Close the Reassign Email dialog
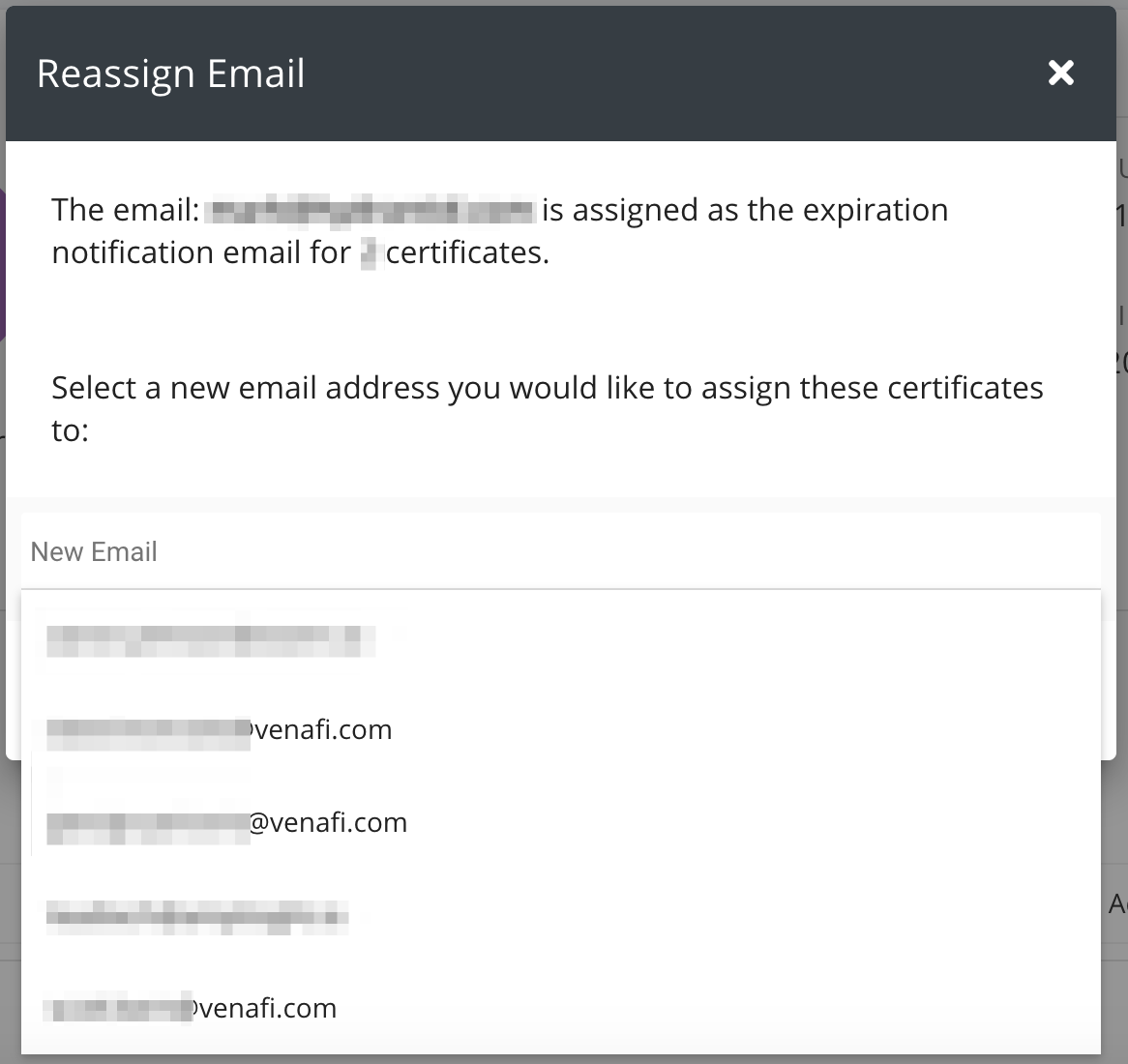The image size is (1128, 1064). [x=1061, y=73]
